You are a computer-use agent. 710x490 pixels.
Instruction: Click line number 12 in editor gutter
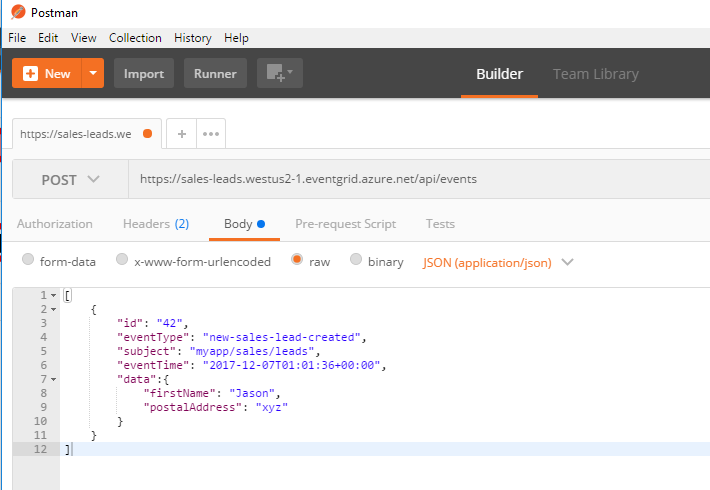pyautogui.click(x=40, y=449)
